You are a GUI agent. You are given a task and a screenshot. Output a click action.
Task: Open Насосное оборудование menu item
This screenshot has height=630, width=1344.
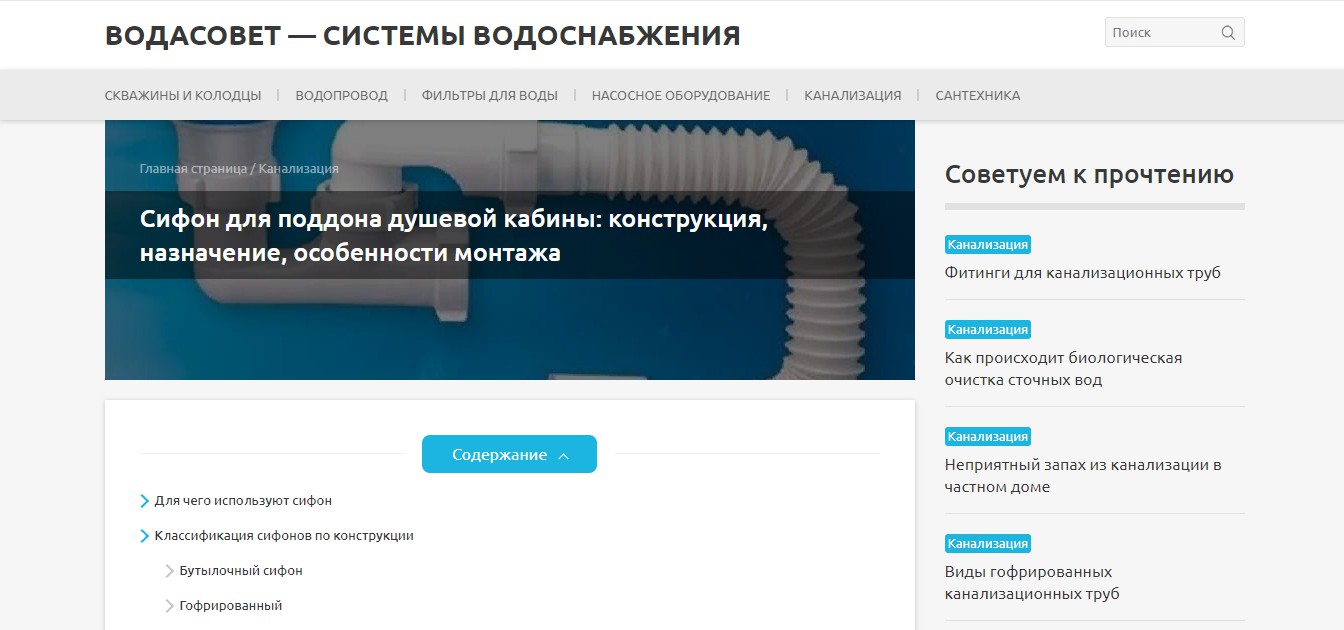tap(680, 95)
